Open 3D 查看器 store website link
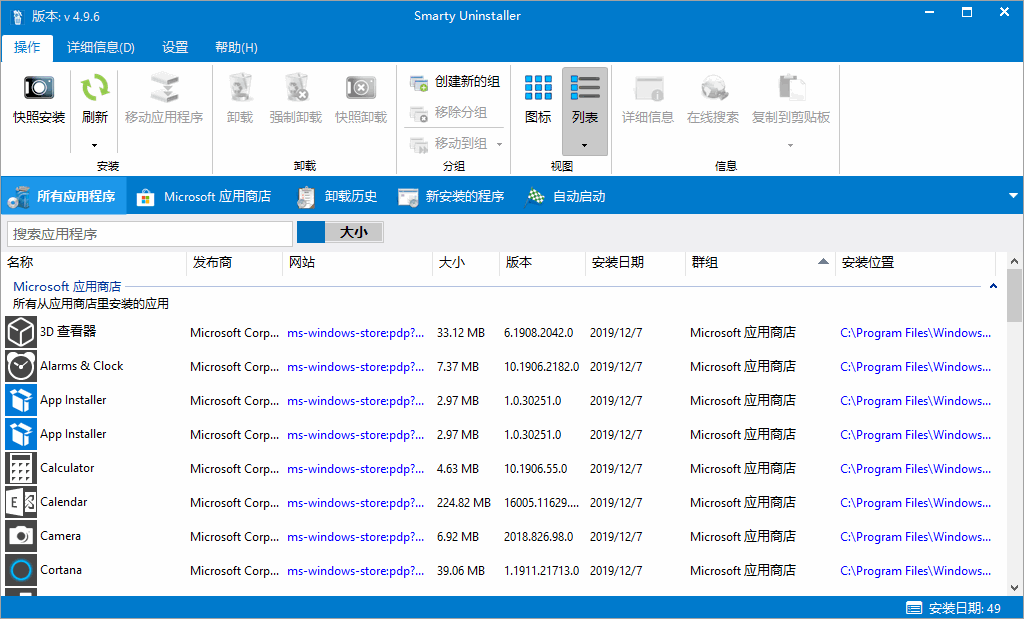Image resolution: width=1024 pixels, height=619 pixels. click(x=355, y=332)
